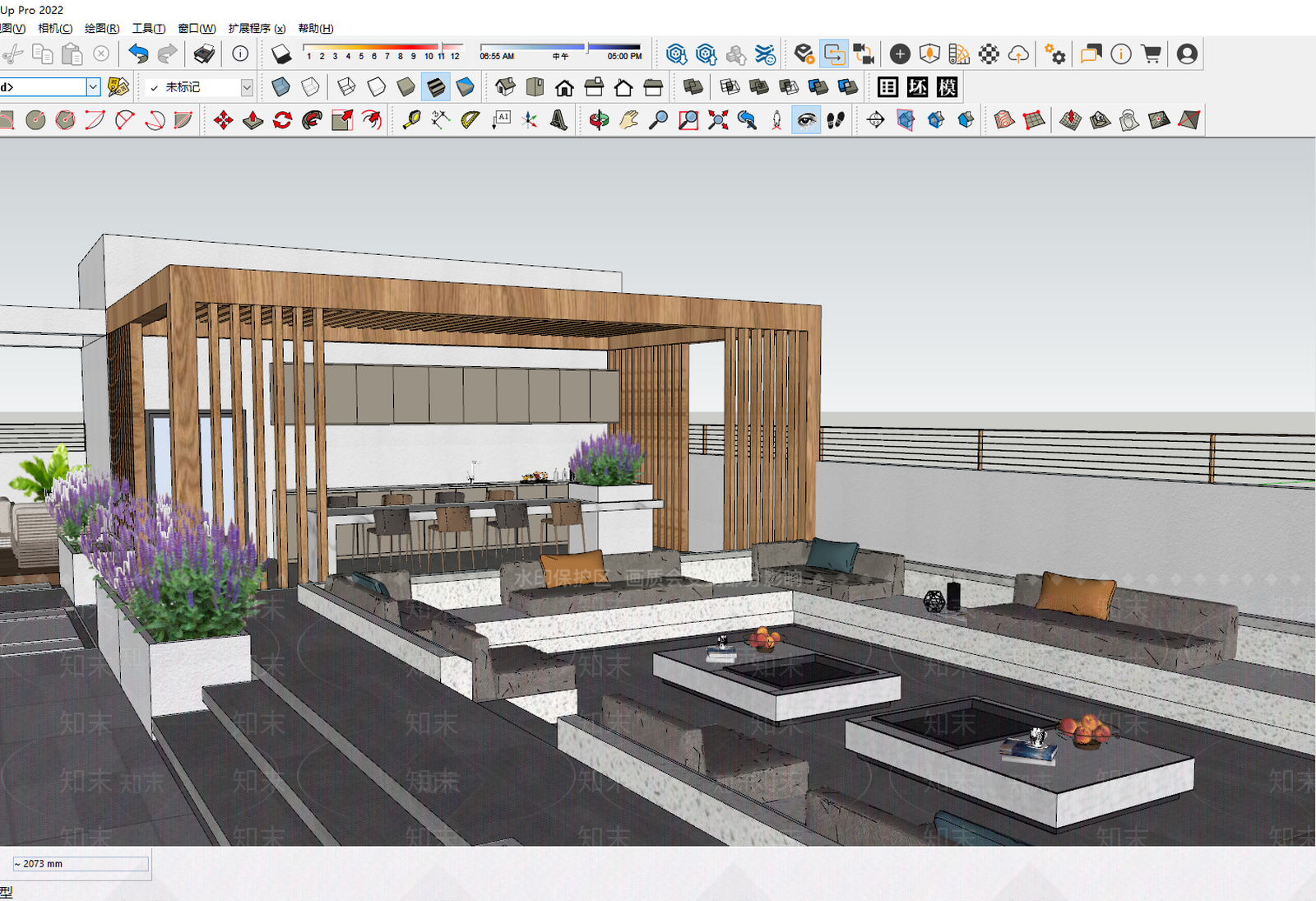Select the Sandbox Drape tool
Image resolution: width=1316 pixels, height=901 pixels.
[x=1129, y=120]
